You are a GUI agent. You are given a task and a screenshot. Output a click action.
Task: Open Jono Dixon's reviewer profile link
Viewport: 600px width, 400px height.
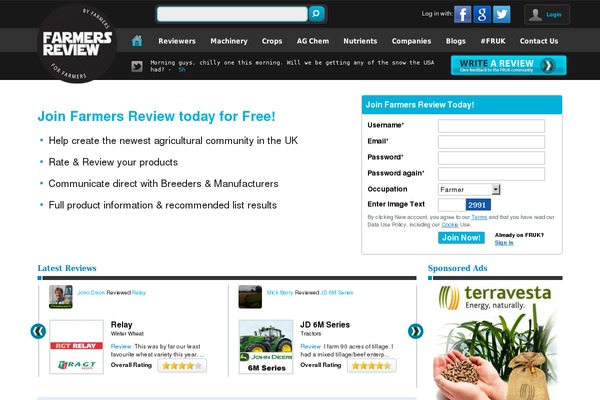(x=91, y=292)
